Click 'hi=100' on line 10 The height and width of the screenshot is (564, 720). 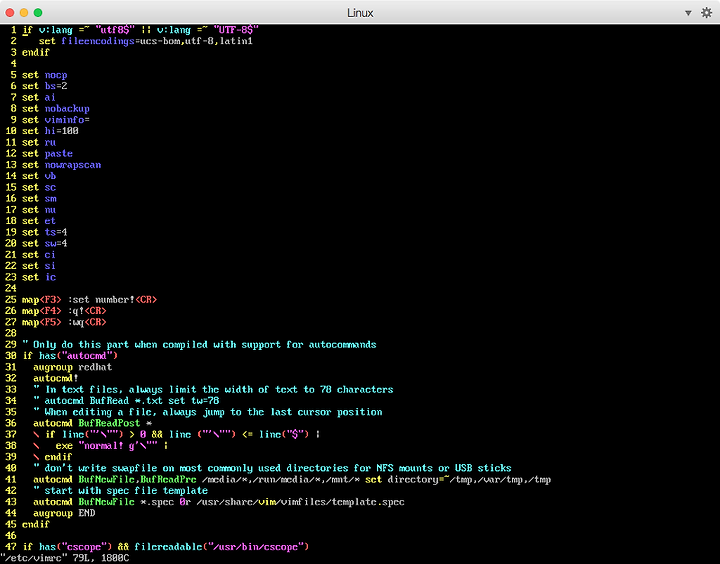pos(62,131)
